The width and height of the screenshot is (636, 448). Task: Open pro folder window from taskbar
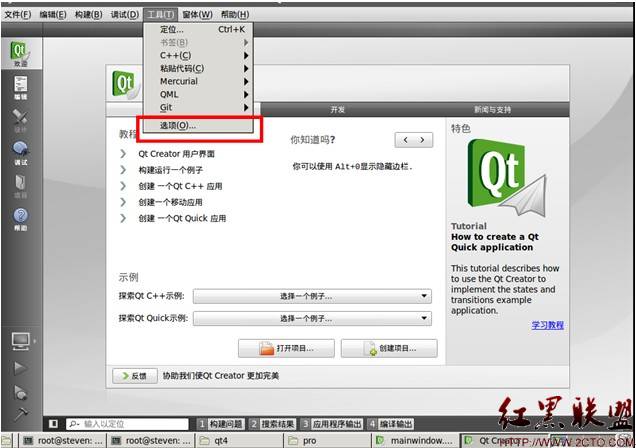point(327,440)
